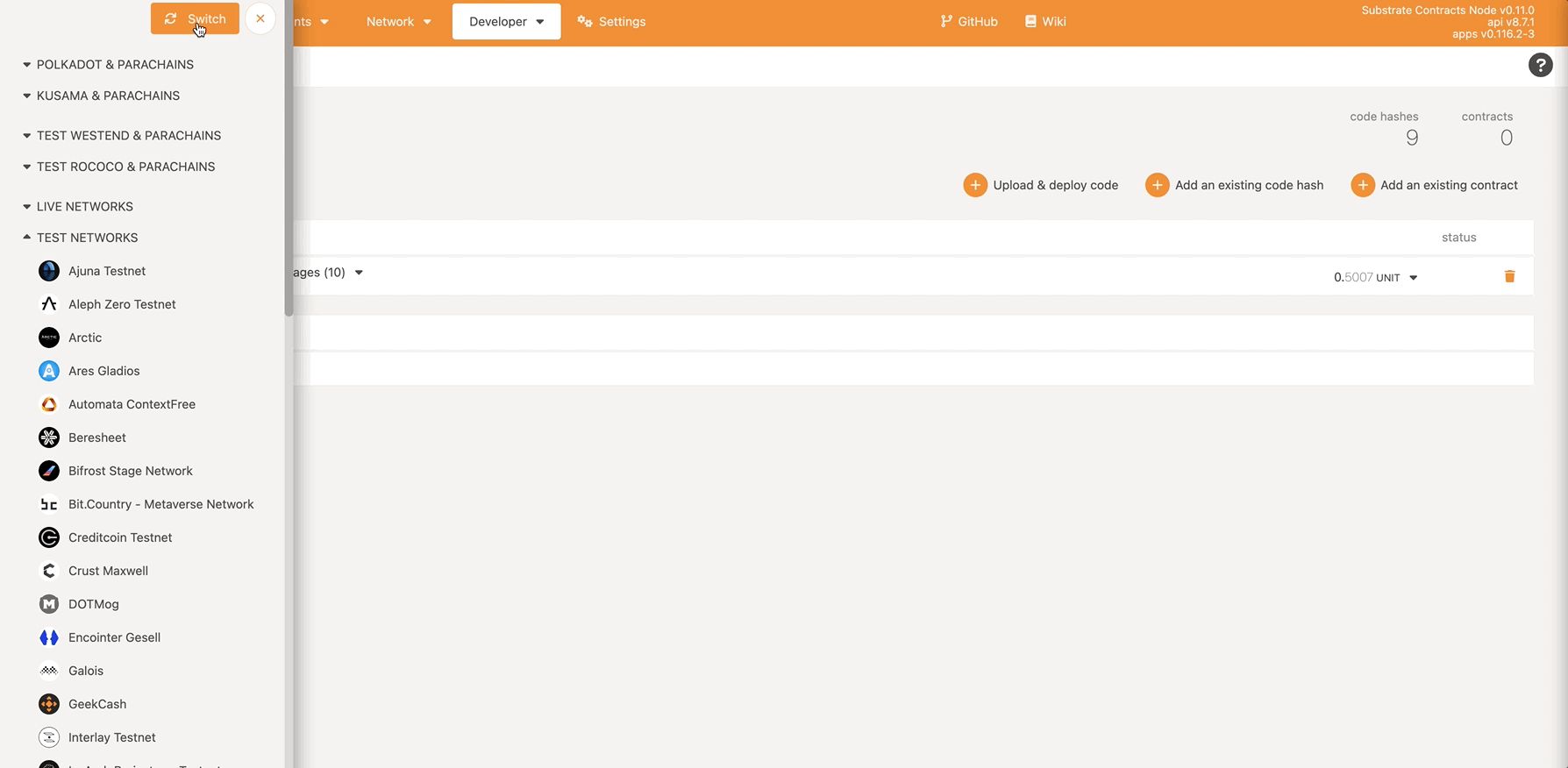This screenshot has height=768, width=1568.
Task: Choose Bit.Country - Metaverse Network name
Action: pos(161,504)
